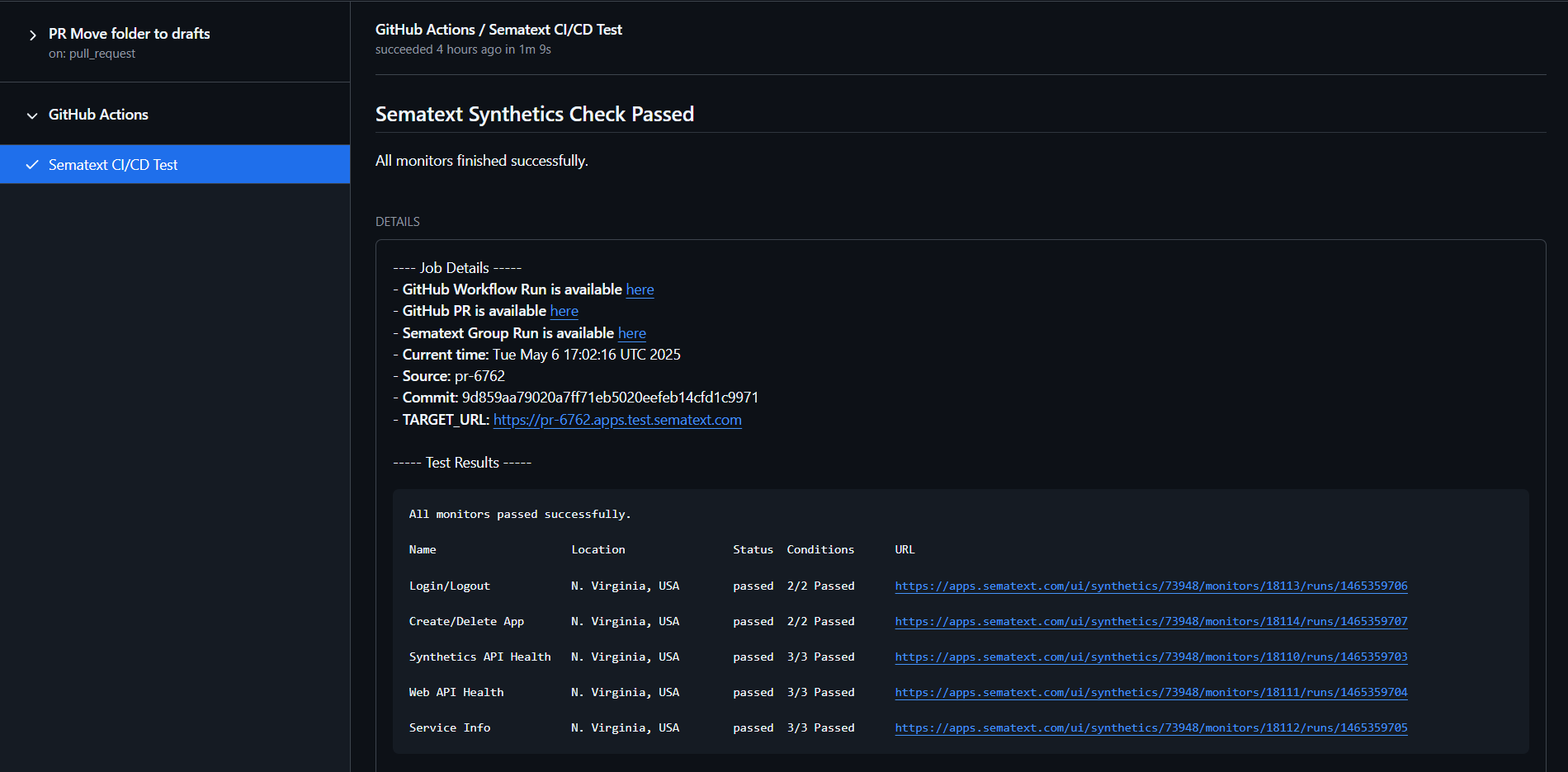Open the Service Info monitor run URL
Image resolution: width=1568 pixels, height=772 pixels.
pyautogui.click(x=1151, y=727)
